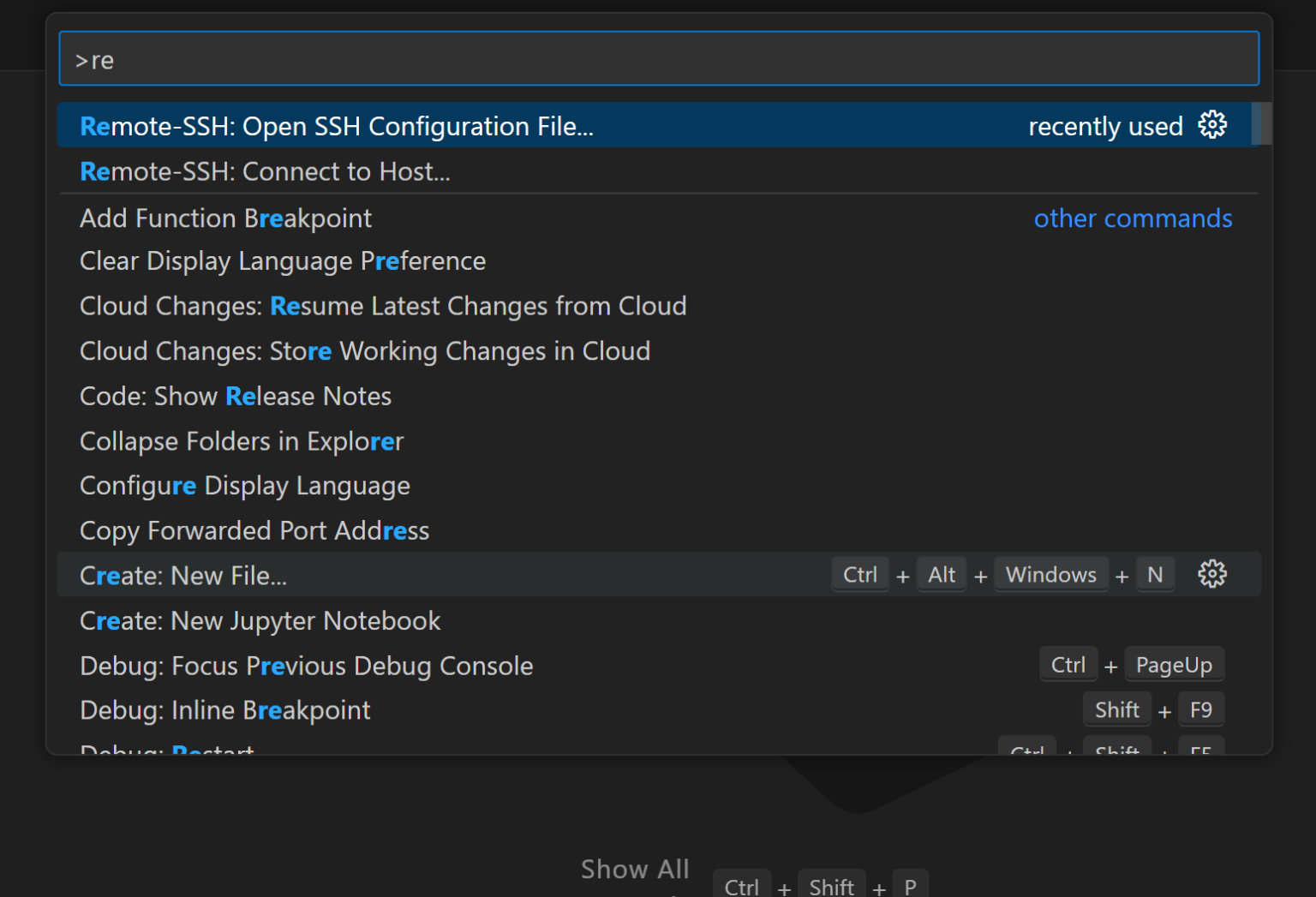Screen dimensions: 1316x897
Task: Run the Remote-SSH: Connect to Host command
Action: (265, 170)
